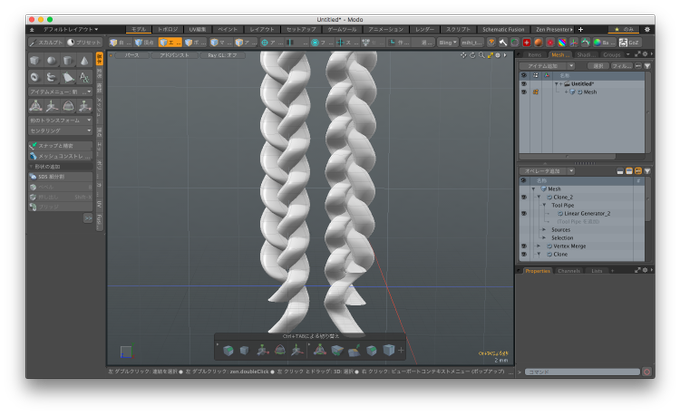Open the layout gear settings icon
Image resolution: width=680 pixels, height=415 pixels.
point(647,29)
